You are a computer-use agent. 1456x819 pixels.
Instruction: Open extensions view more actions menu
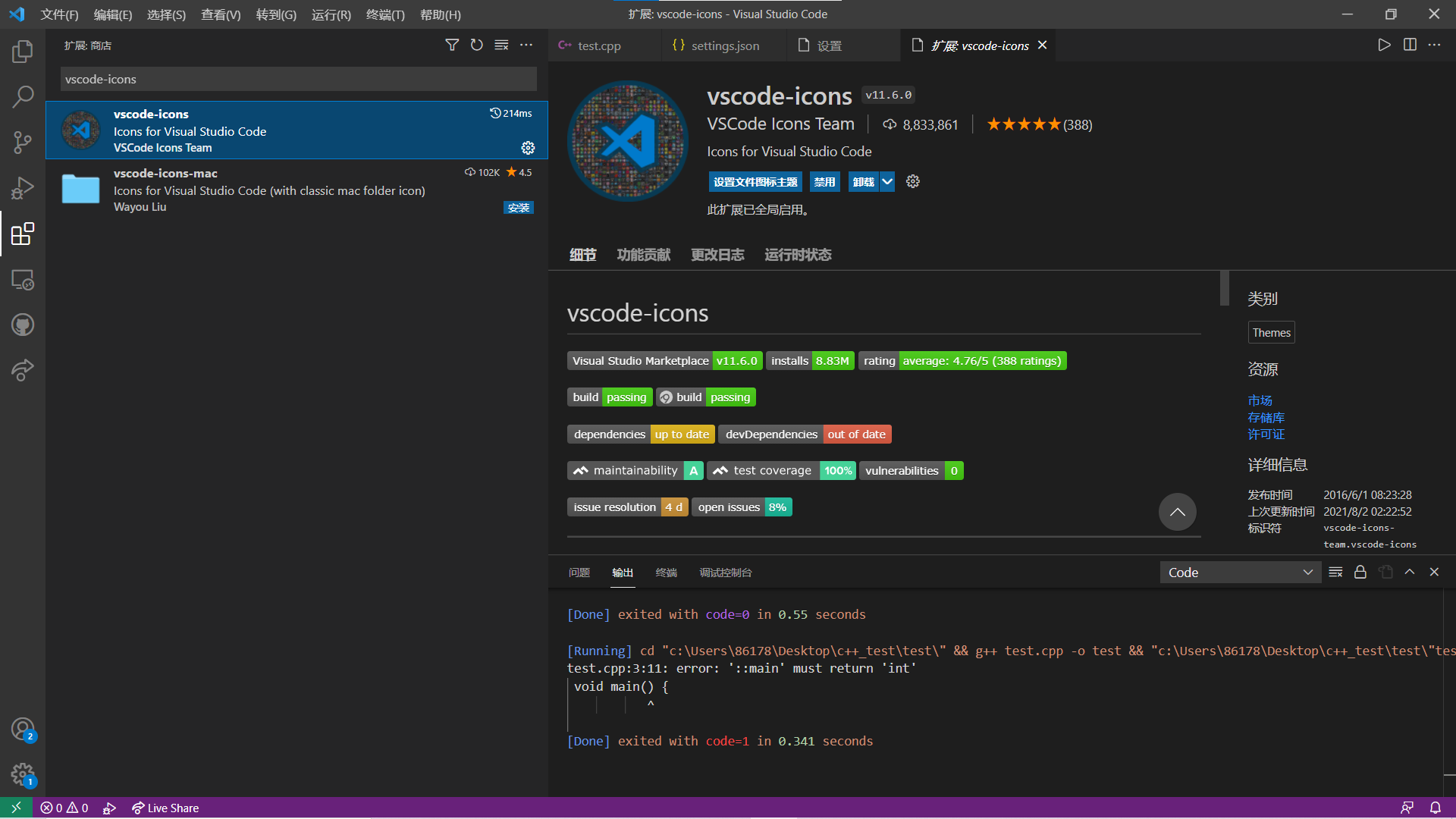(x=526, y=45)
